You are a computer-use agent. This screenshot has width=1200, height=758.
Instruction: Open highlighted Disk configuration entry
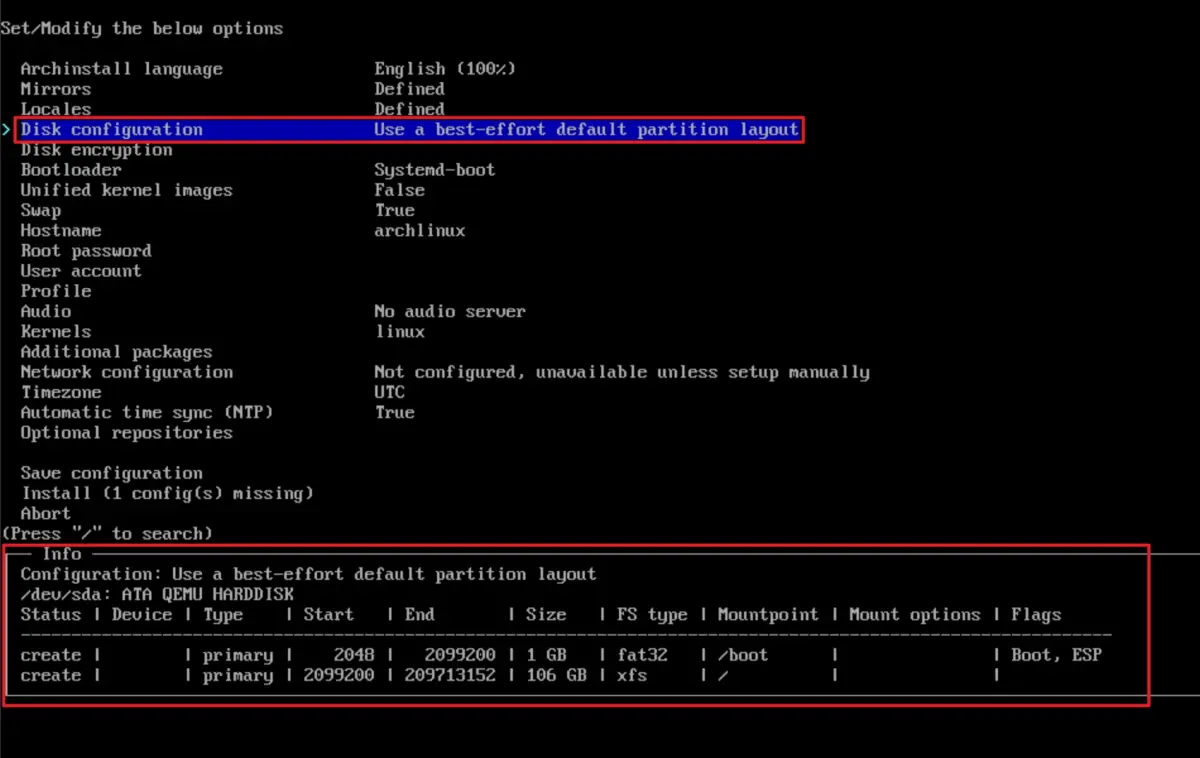(409, 129)
